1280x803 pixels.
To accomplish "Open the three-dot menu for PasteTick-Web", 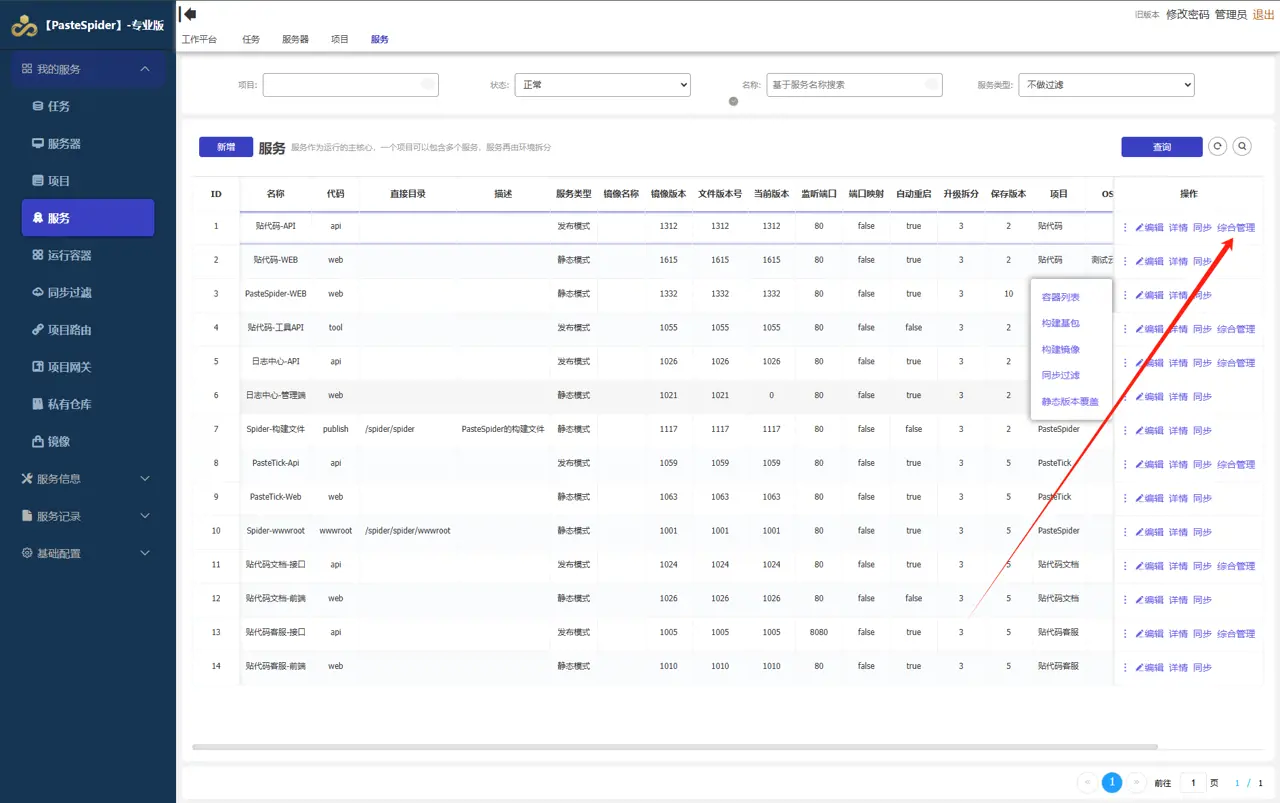I will (x=1125, y=498).
